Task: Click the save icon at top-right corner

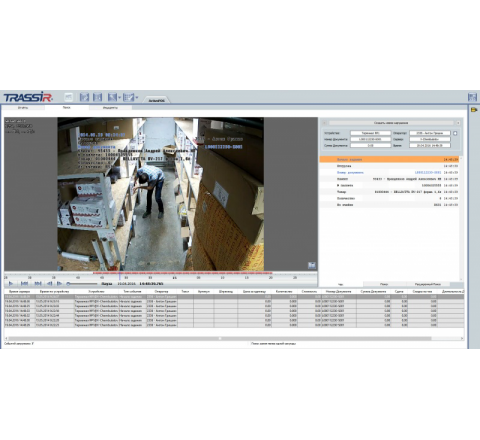Action: tap(472, 97)
